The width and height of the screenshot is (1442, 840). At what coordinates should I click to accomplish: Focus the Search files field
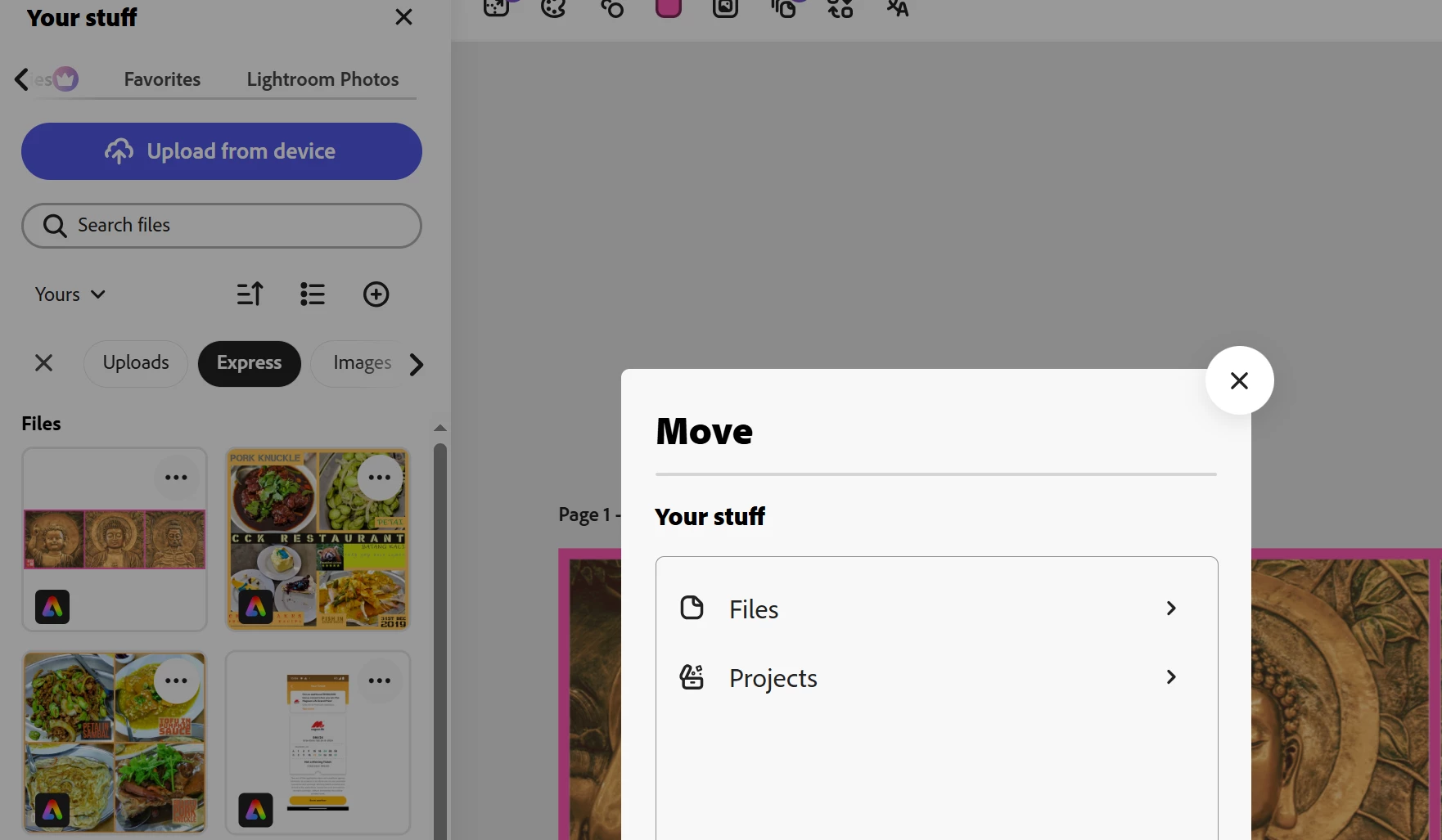click(x=222, y=226)
